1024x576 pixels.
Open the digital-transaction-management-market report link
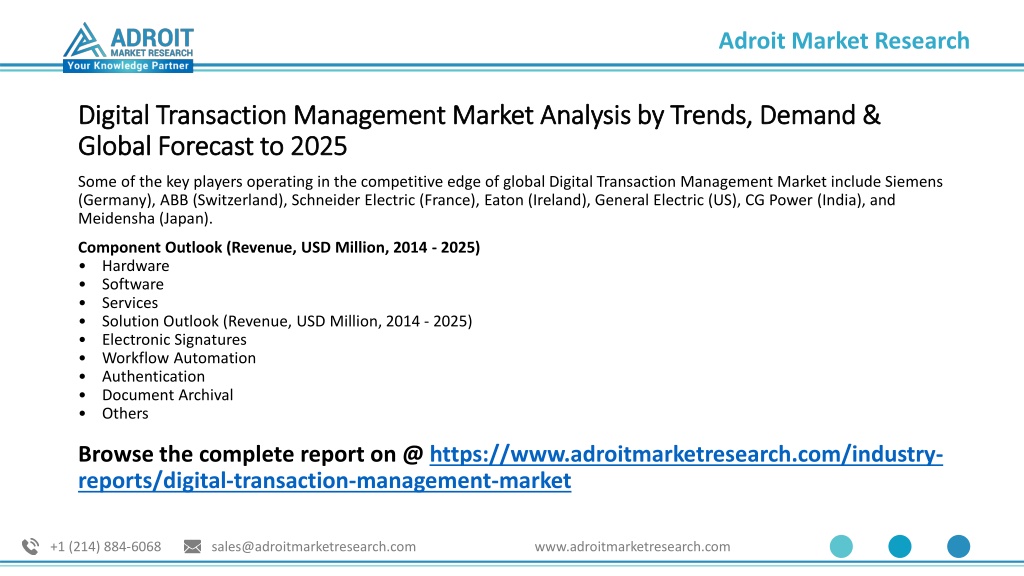(x=510, y=467)
